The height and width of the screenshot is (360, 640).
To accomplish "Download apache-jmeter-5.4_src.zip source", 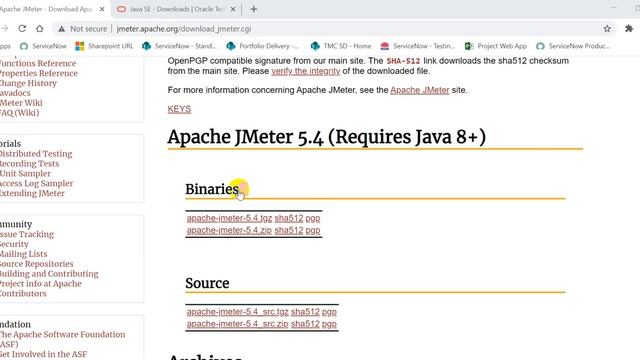I will [x=238, y=324].
